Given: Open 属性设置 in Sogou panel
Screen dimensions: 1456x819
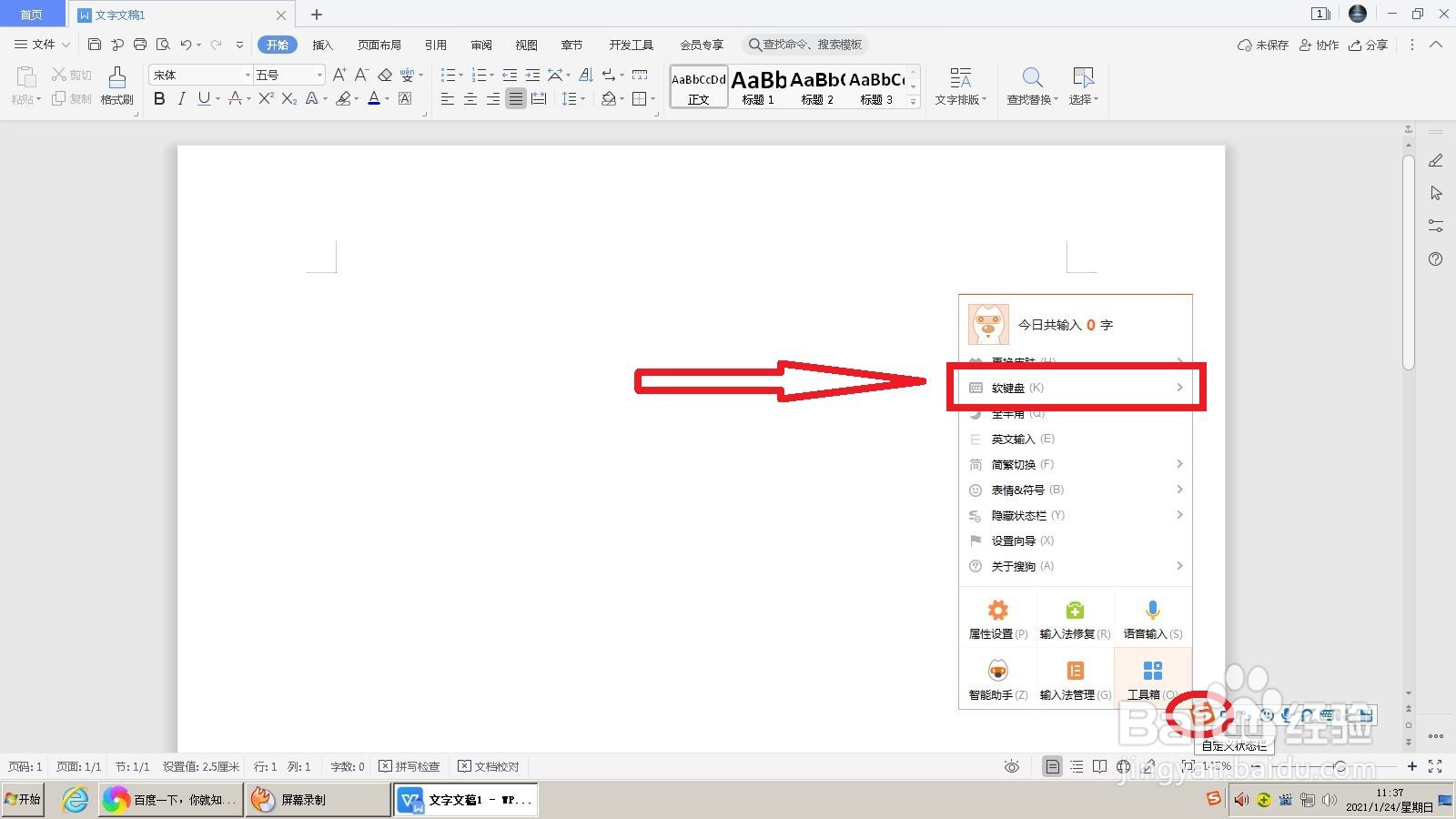Looking at the screenshot, I should pyautogui.click(x=998, y=619).
